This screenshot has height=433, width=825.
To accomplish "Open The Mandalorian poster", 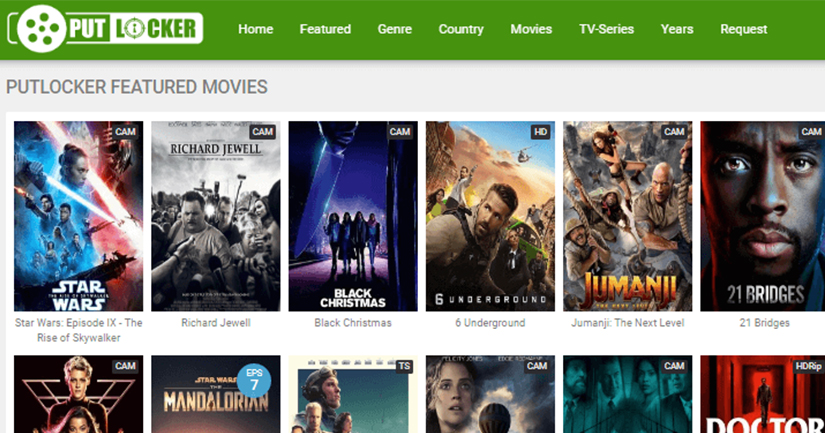I will pyautogui.click(x=216, y=394).
